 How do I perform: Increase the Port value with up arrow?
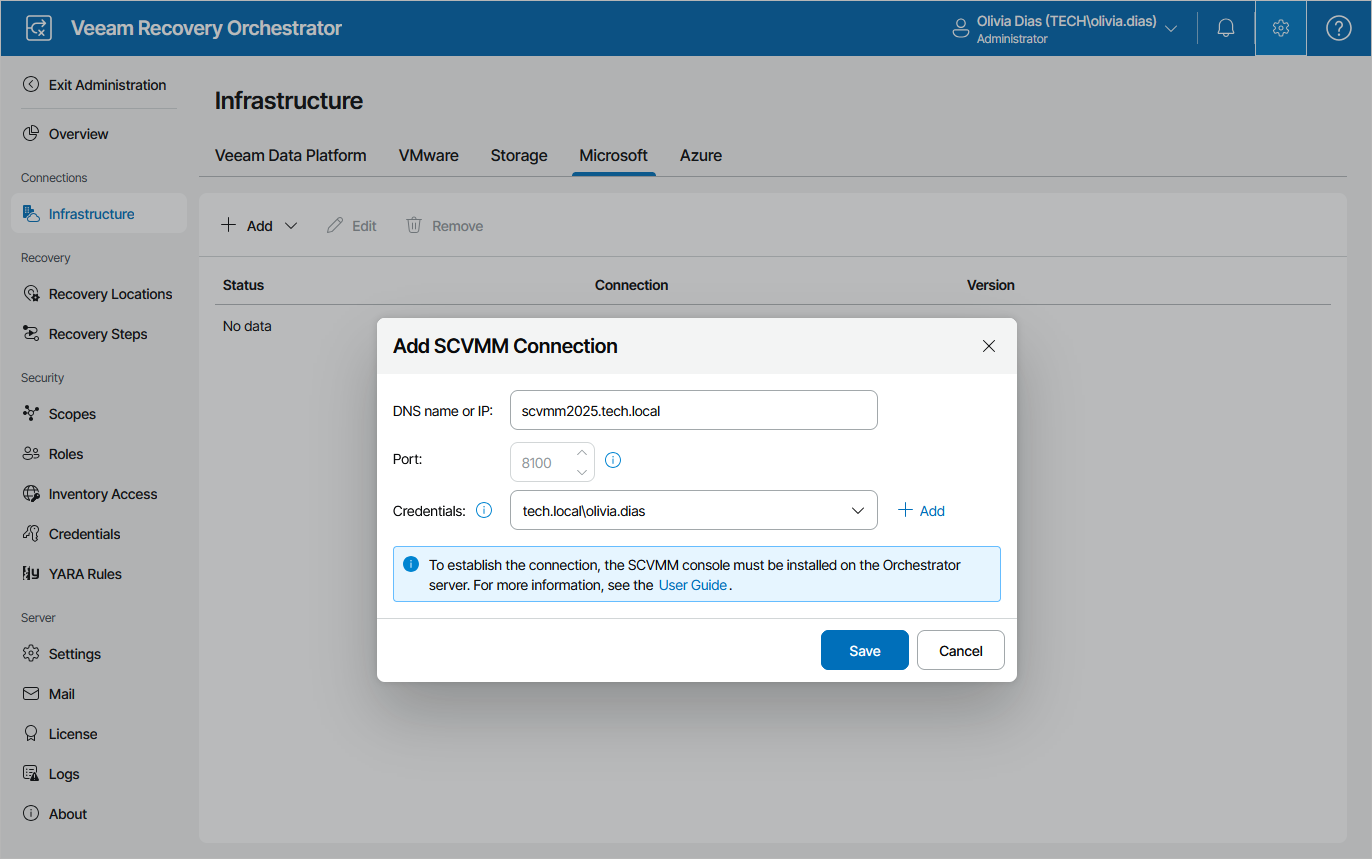coord(582,453)
